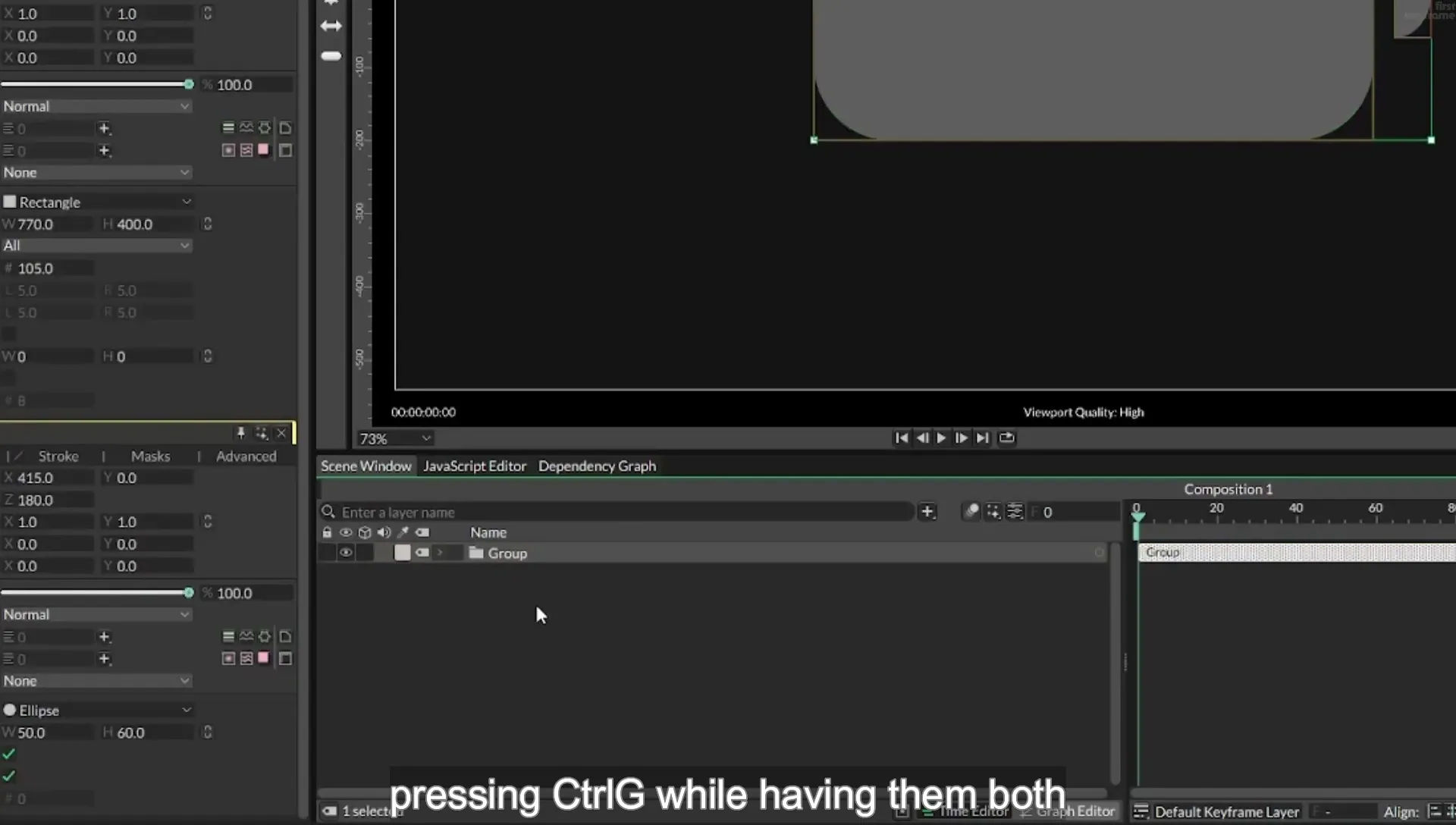Toggle W/H link beside Rectangle 770.0 size
The height and width of the screenshot is (825, 1456).
tap(207, 224)
